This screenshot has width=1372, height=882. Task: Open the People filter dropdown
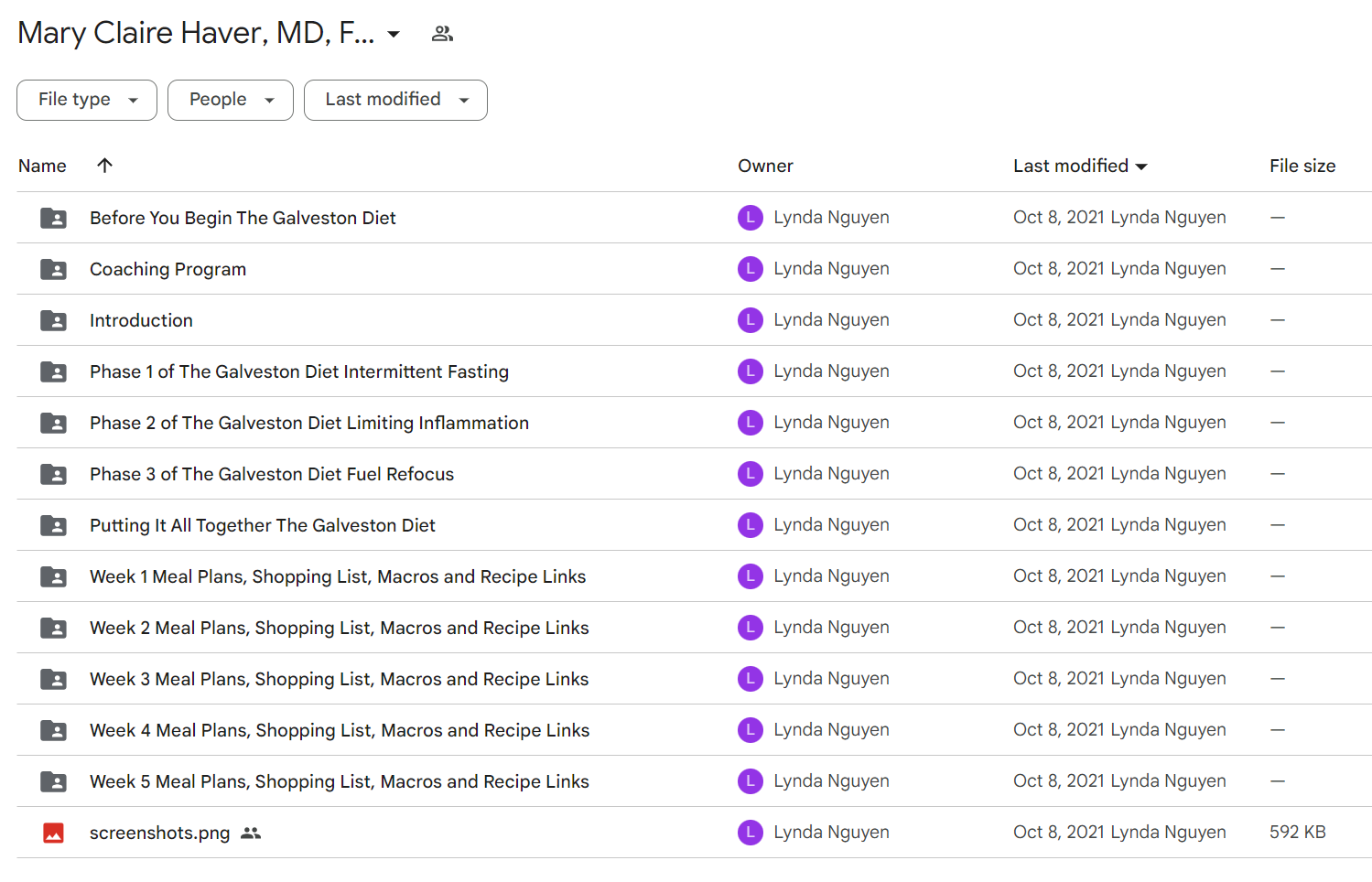coord(231,100)
